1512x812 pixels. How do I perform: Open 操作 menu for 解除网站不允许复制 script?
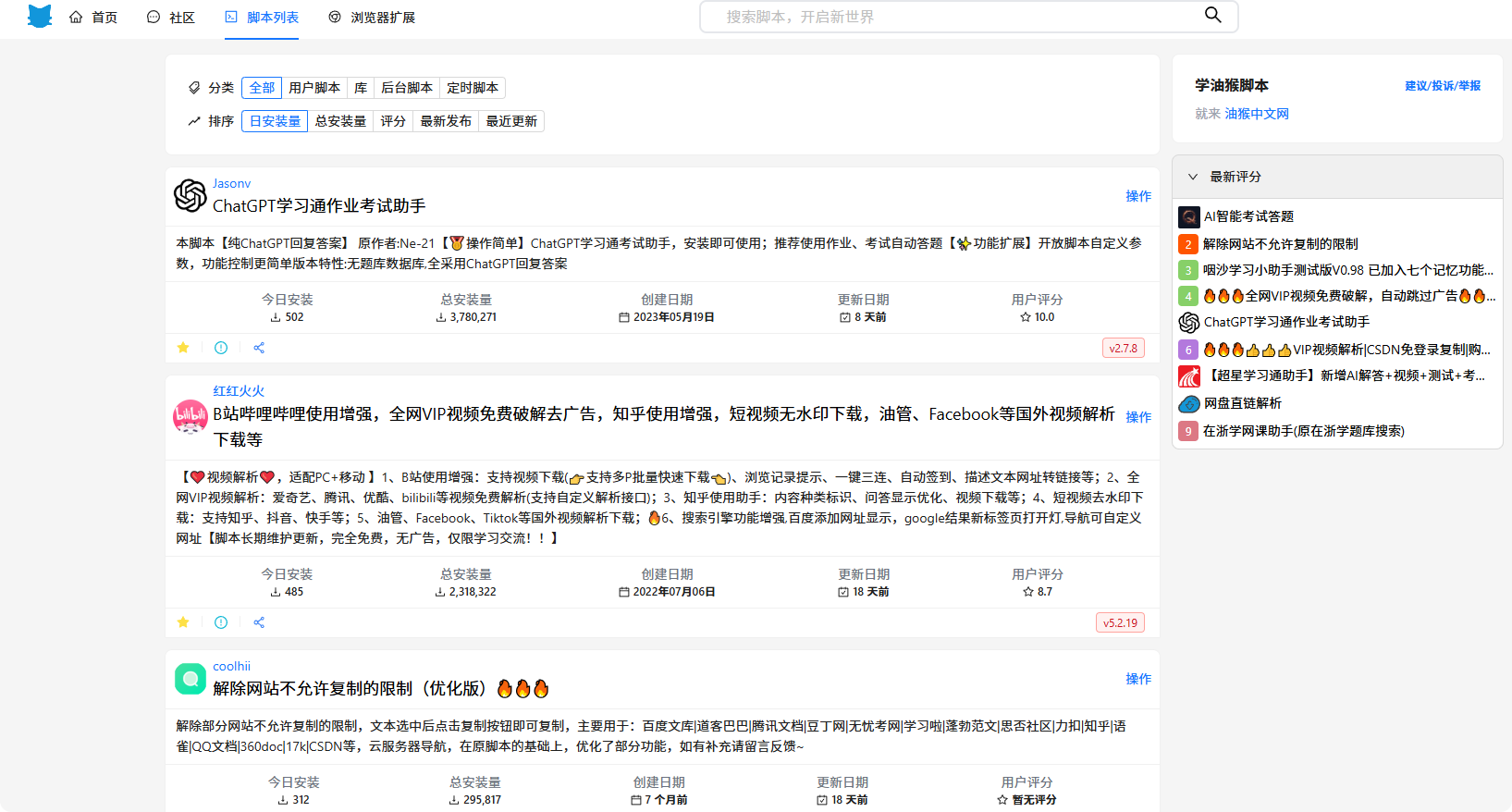click(x=1138, y=679)
